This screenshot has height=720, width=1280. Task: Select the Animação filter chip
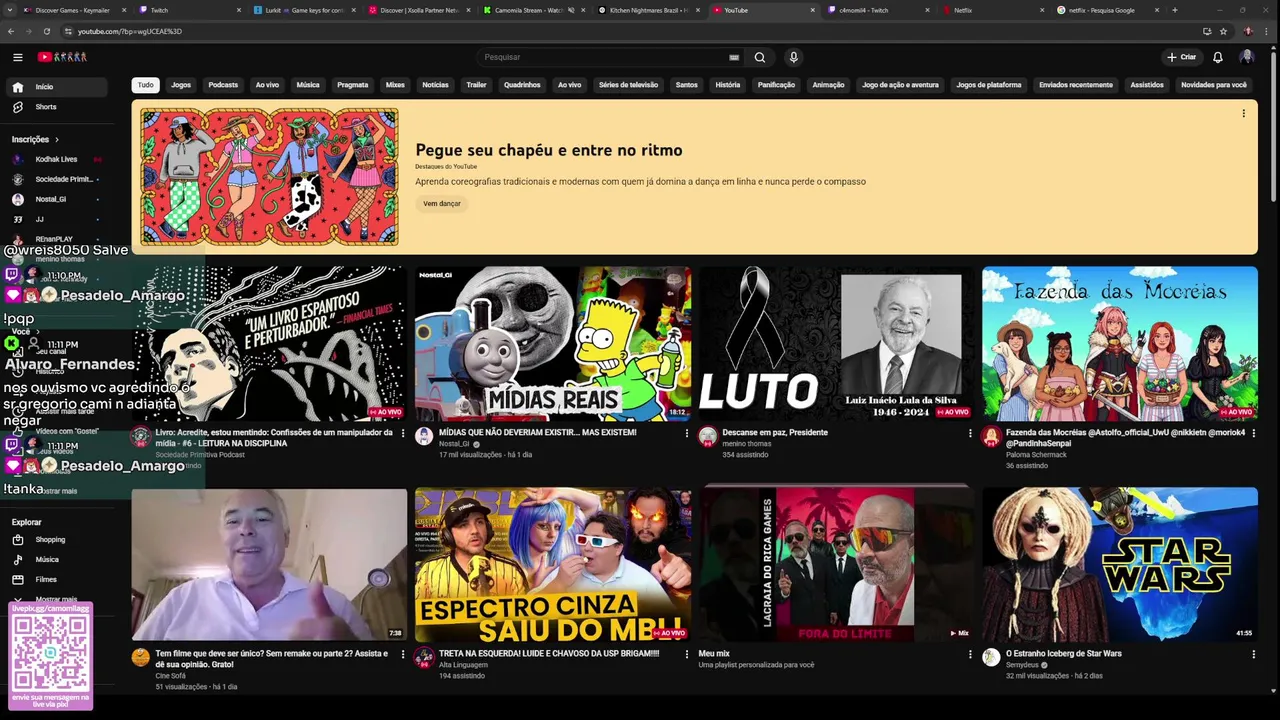pos(828,85)
